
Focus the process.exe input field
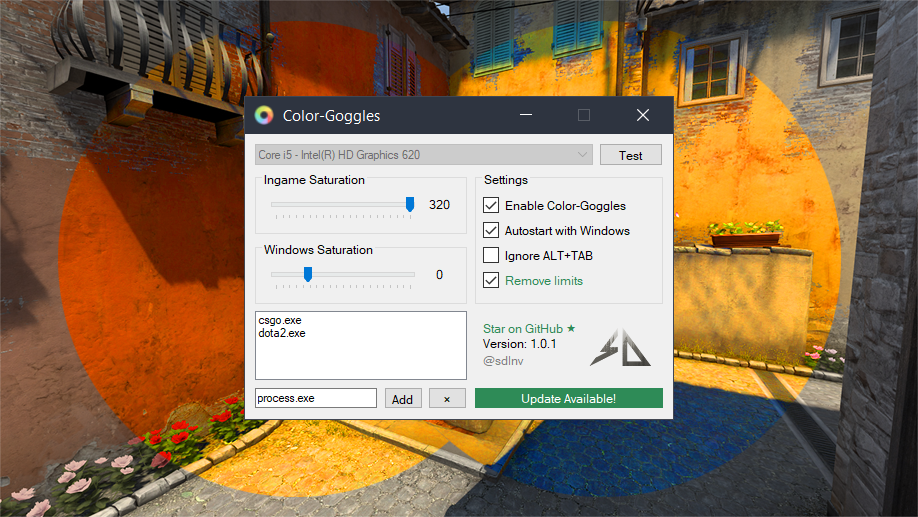[x=316, y=398]
